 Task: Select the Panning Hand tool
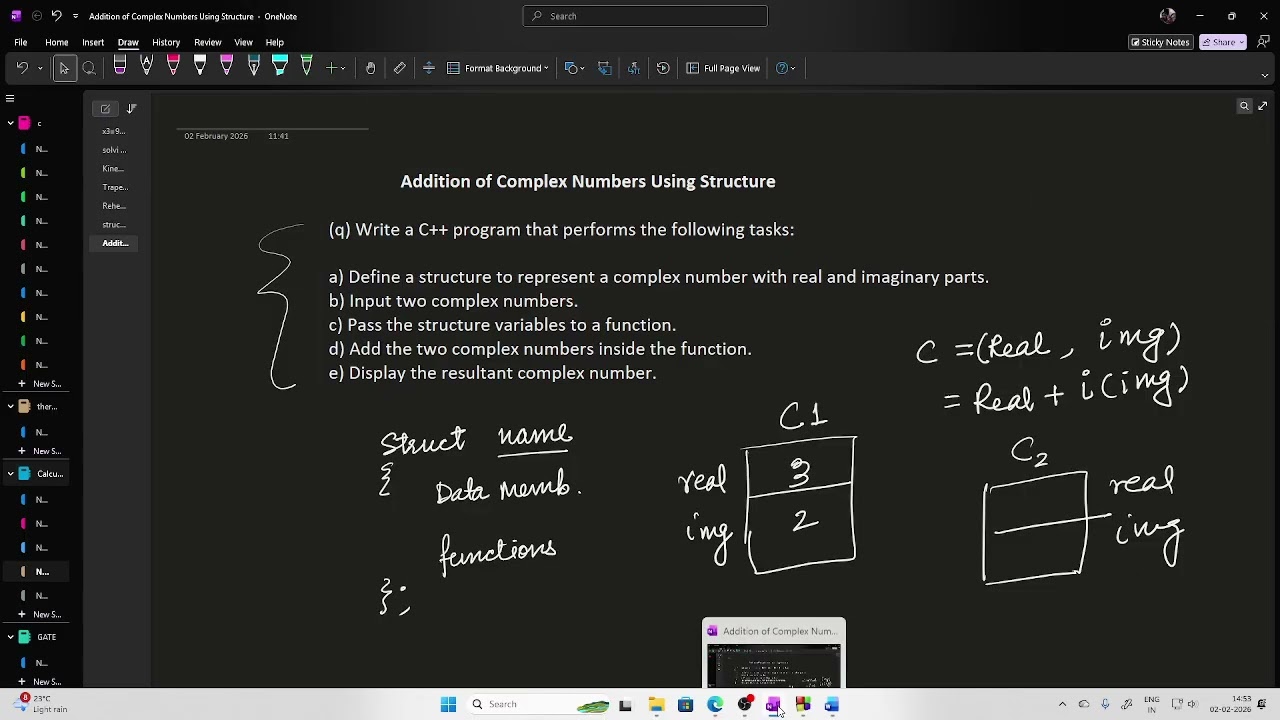tap(370, 68)
